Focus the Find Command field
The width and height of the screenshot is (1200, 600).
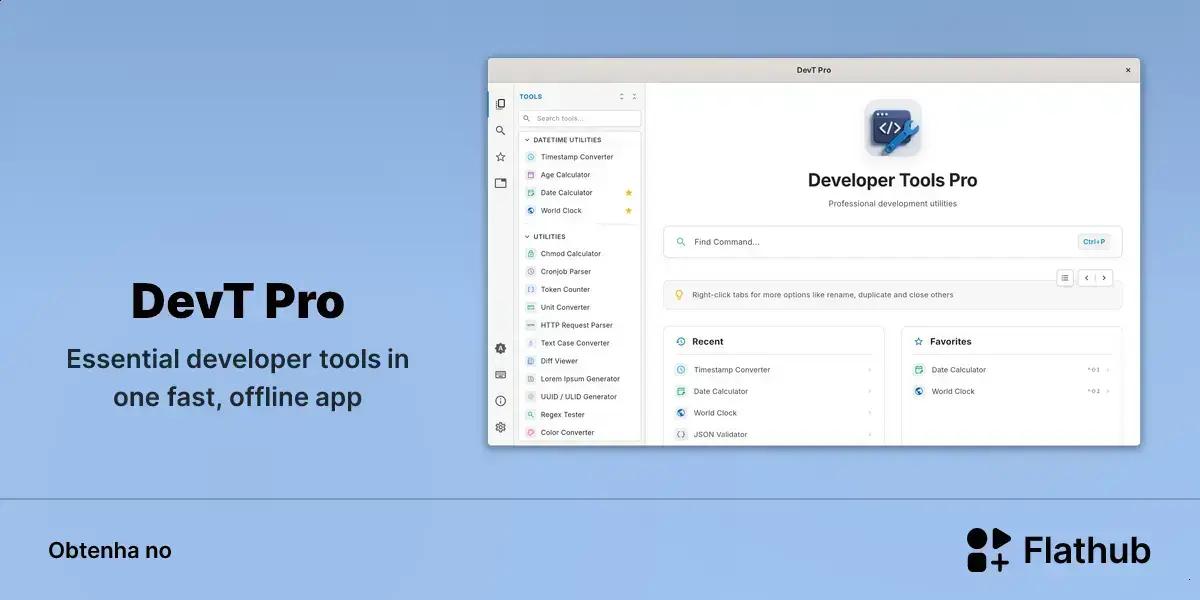(x=893, y=242)
